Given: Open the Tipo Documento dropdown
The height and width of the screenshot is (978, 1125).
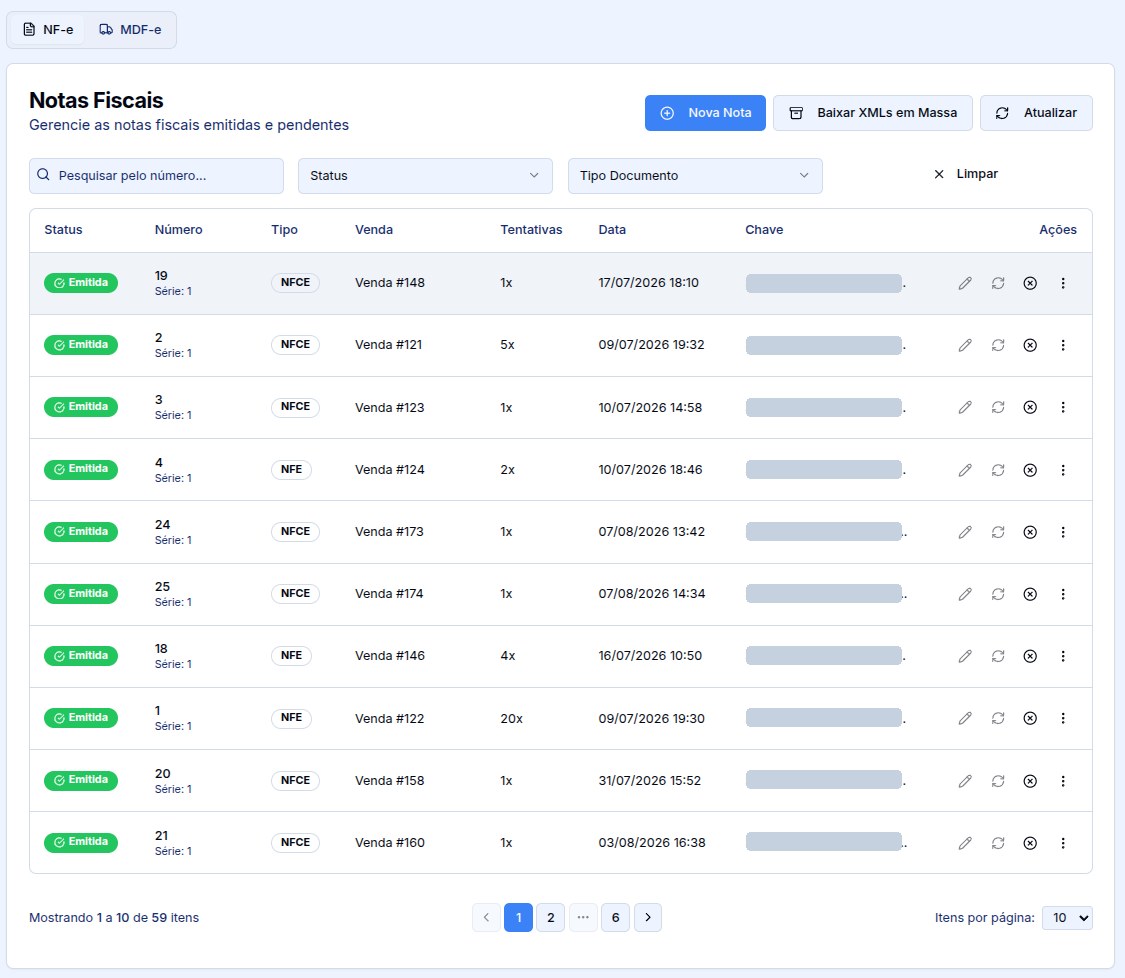Looking at the screenshot, I should coord(695,176).
